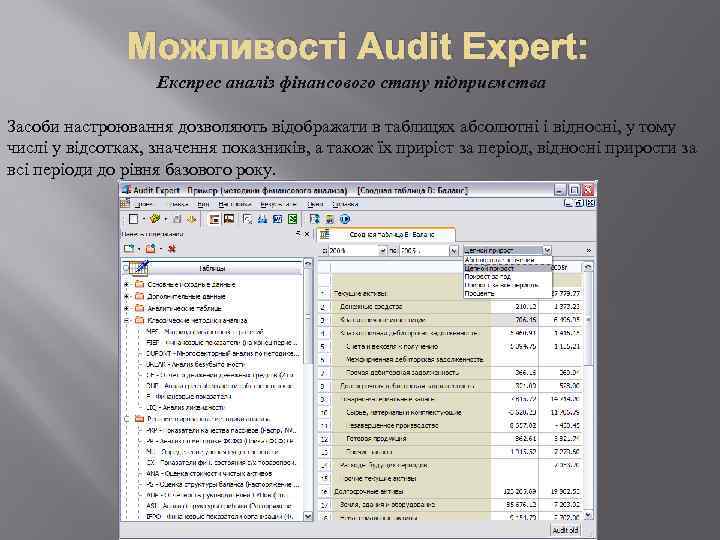The image size is (720, 540).
Task: Click 'Незавершенное производство' row label
Action: tap(392, 426)
